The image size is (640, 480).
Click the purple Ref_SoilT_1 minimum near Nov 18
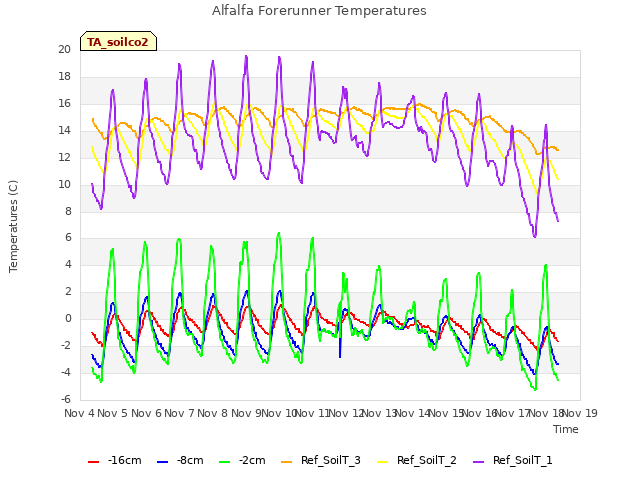535,236
